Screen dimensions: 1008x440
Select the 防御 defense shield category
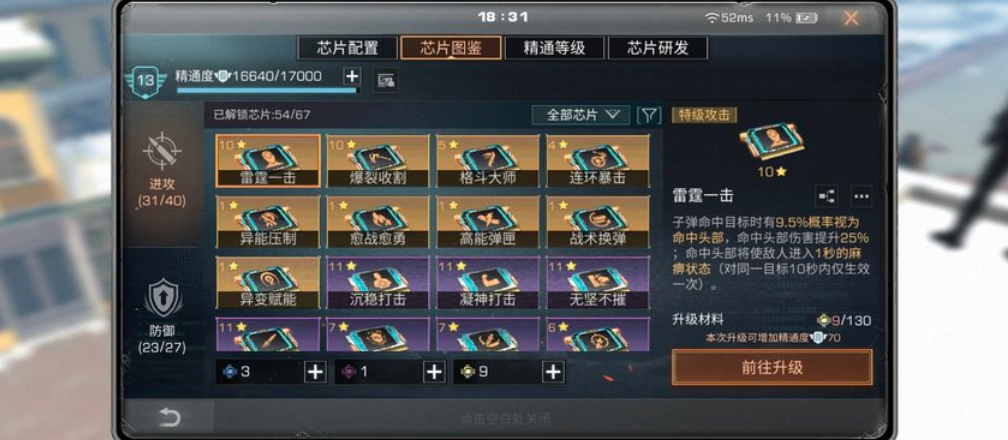pos(162,297)
